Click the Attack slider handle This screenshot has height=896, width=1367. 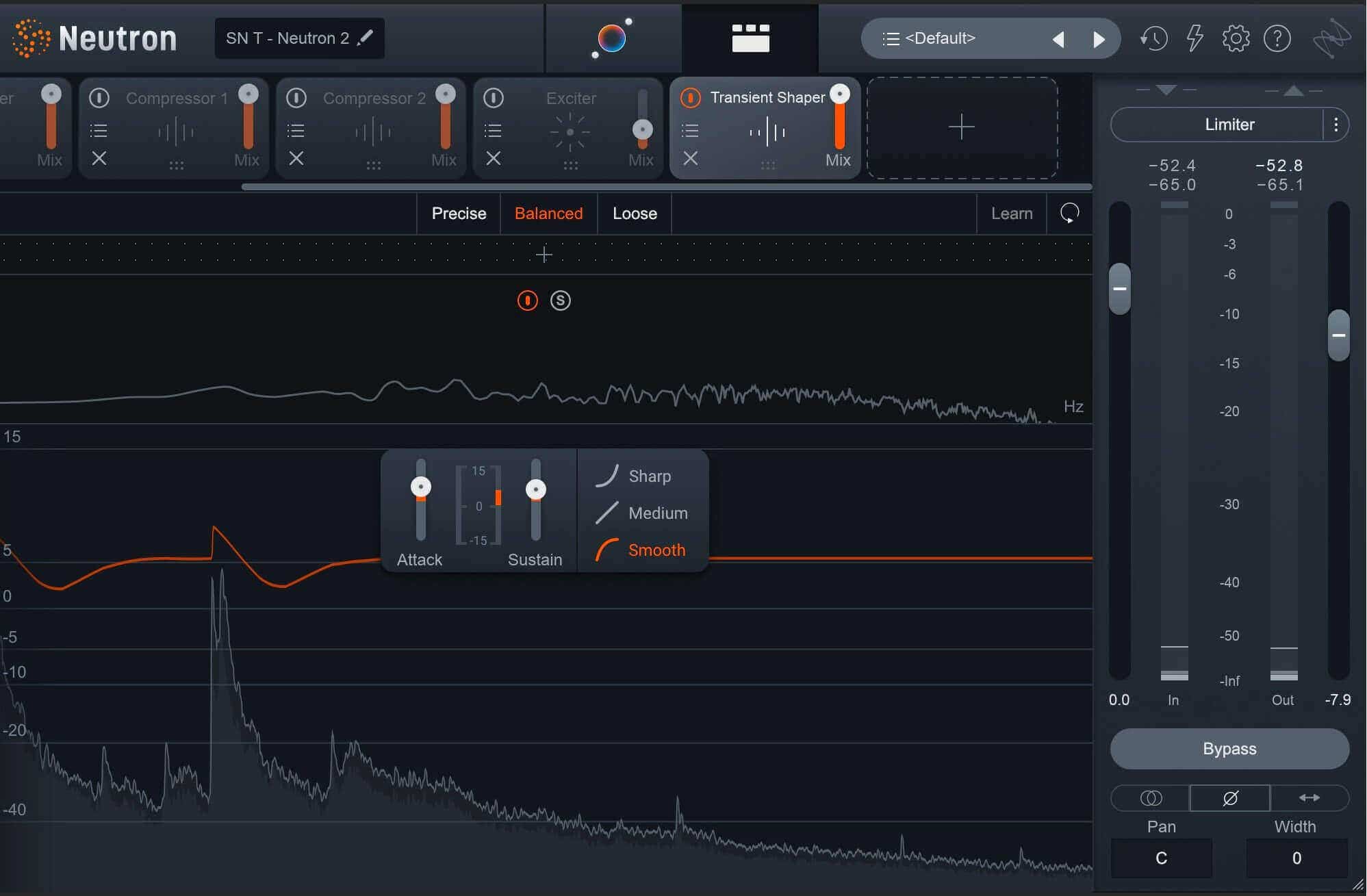click(x=421, y=487)
